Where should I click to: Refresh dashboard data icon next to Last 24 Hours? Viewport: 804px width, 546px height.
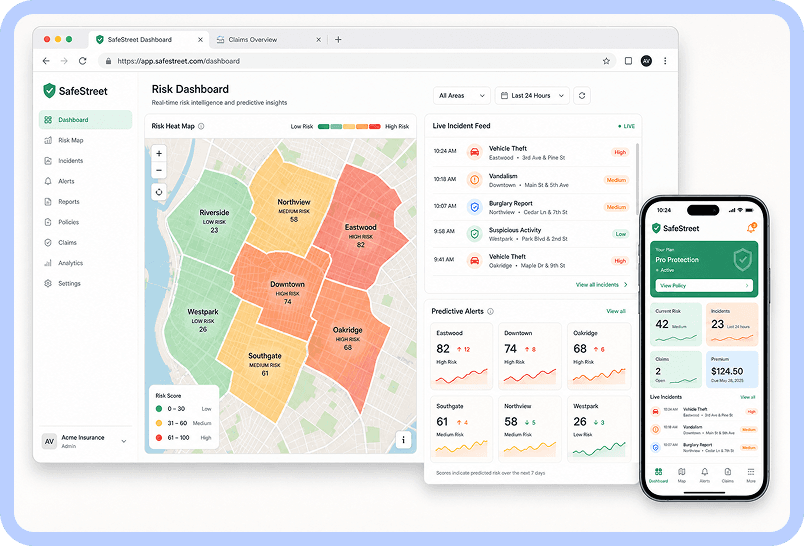click(x=582, y=95)
